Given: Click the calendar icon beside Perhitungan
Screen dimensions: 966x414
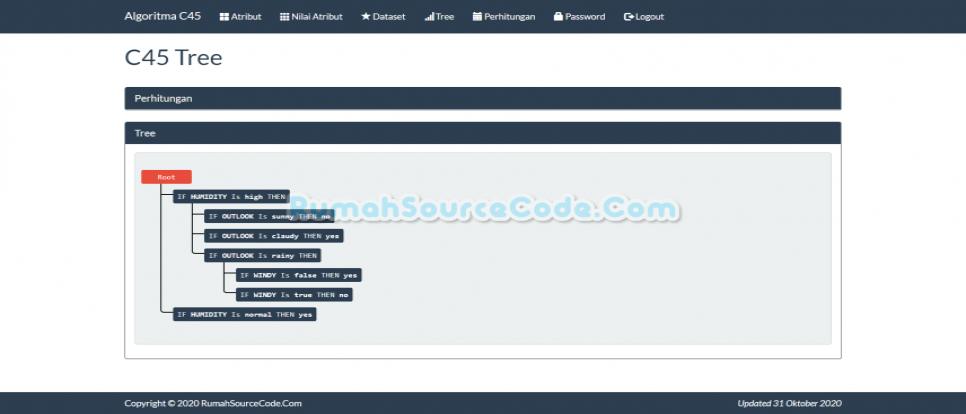Looking at the screenshot, I should pyautogui.click(x=477, y=17).
